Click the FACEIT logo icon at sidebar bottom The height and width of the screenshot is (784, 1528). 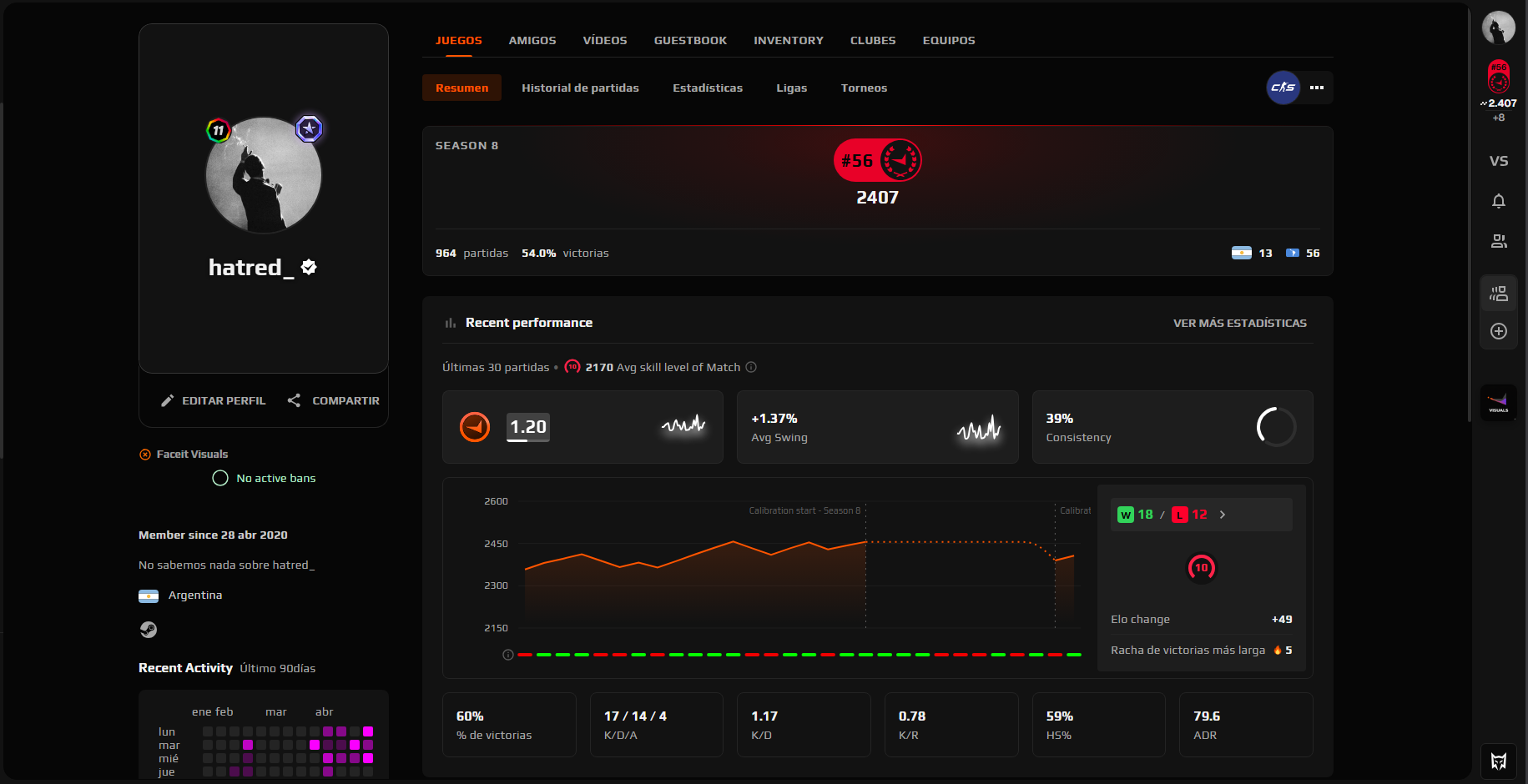1499,761
